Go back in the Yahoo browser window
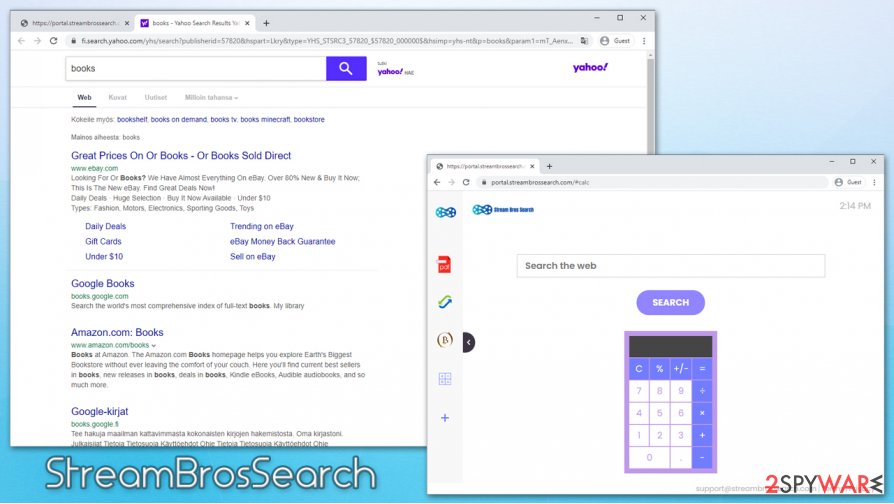 coord(22,41)
